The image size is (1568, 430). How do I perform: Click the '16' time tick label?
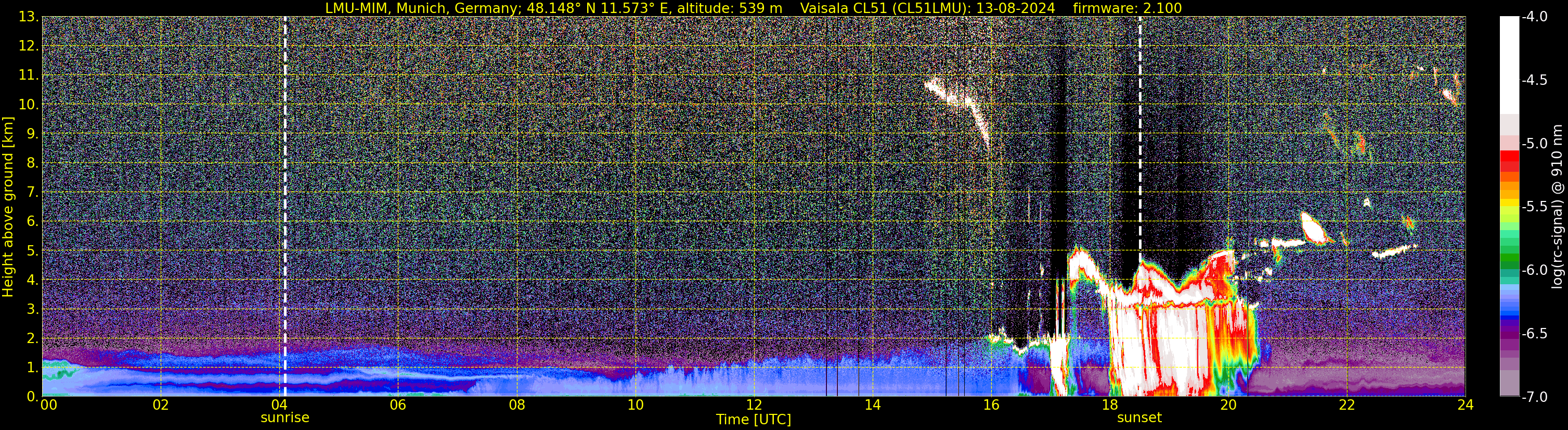click(x=991, y=405)
